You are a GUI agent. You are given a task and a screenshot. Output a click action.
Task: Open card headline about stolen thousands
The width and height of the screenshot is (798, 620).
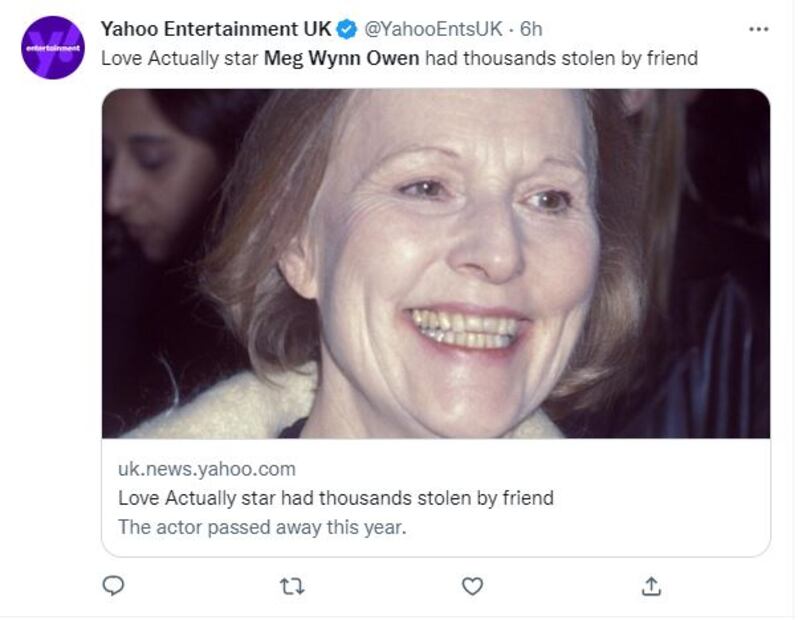(336, 498)
